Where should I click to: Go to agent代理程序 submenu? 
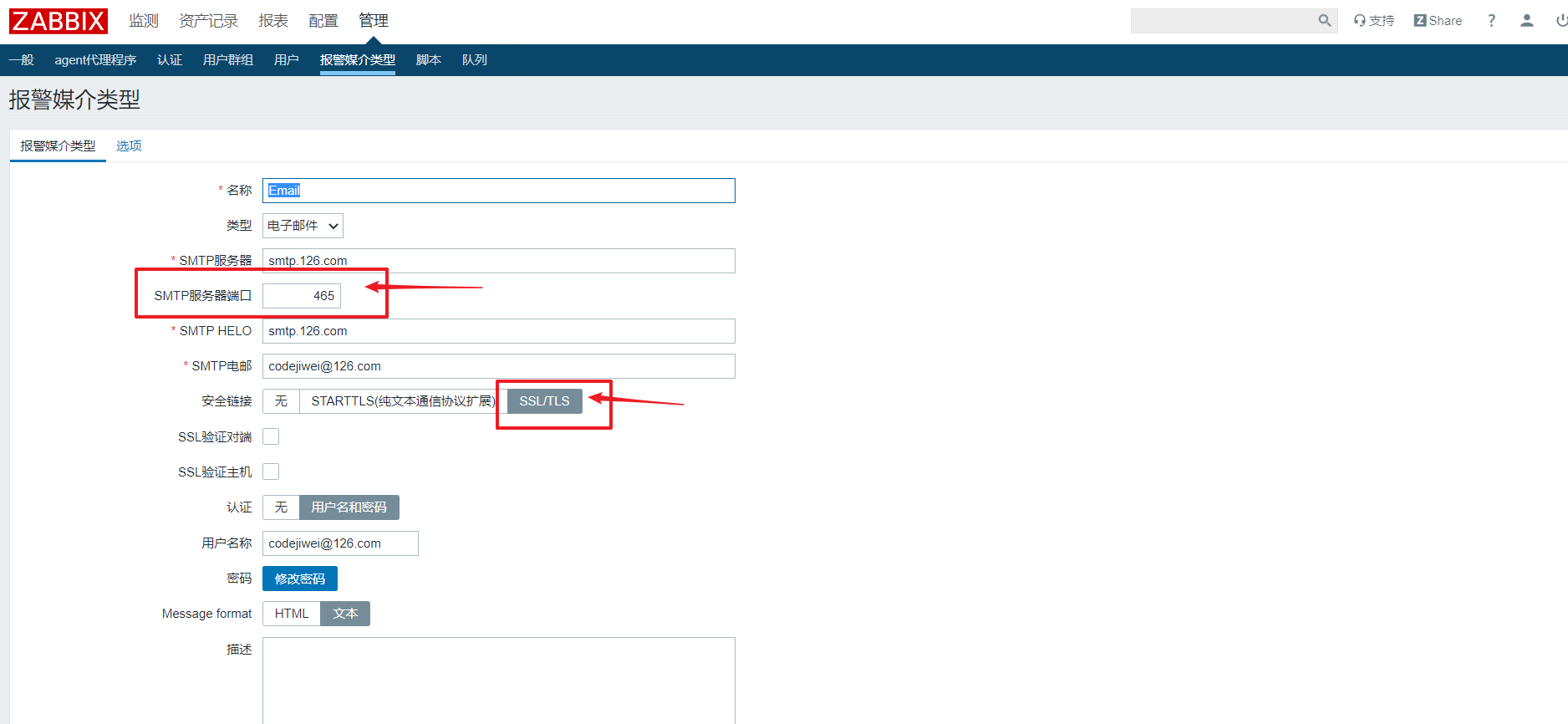95,60
